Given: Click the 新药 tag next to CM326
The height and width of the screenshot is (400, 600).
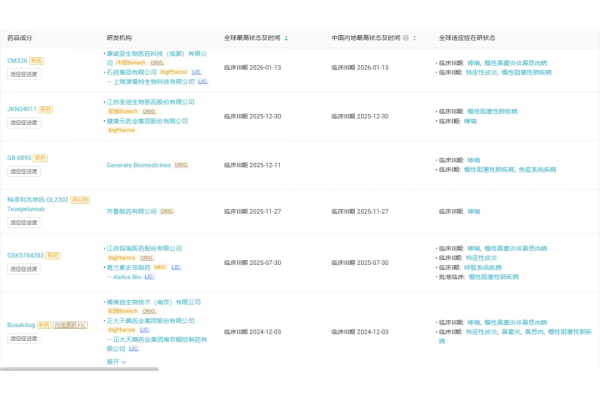Looking at the screenshot, I should 36,60.
